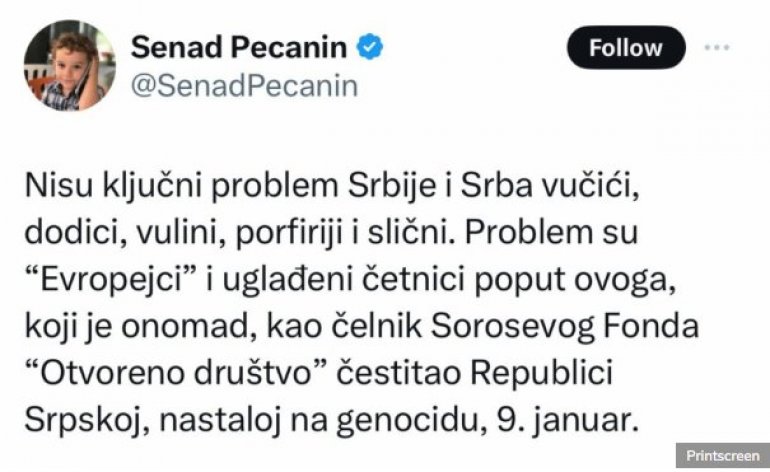
Task: Open the three-dot more options menu
Action: point(718,47)
